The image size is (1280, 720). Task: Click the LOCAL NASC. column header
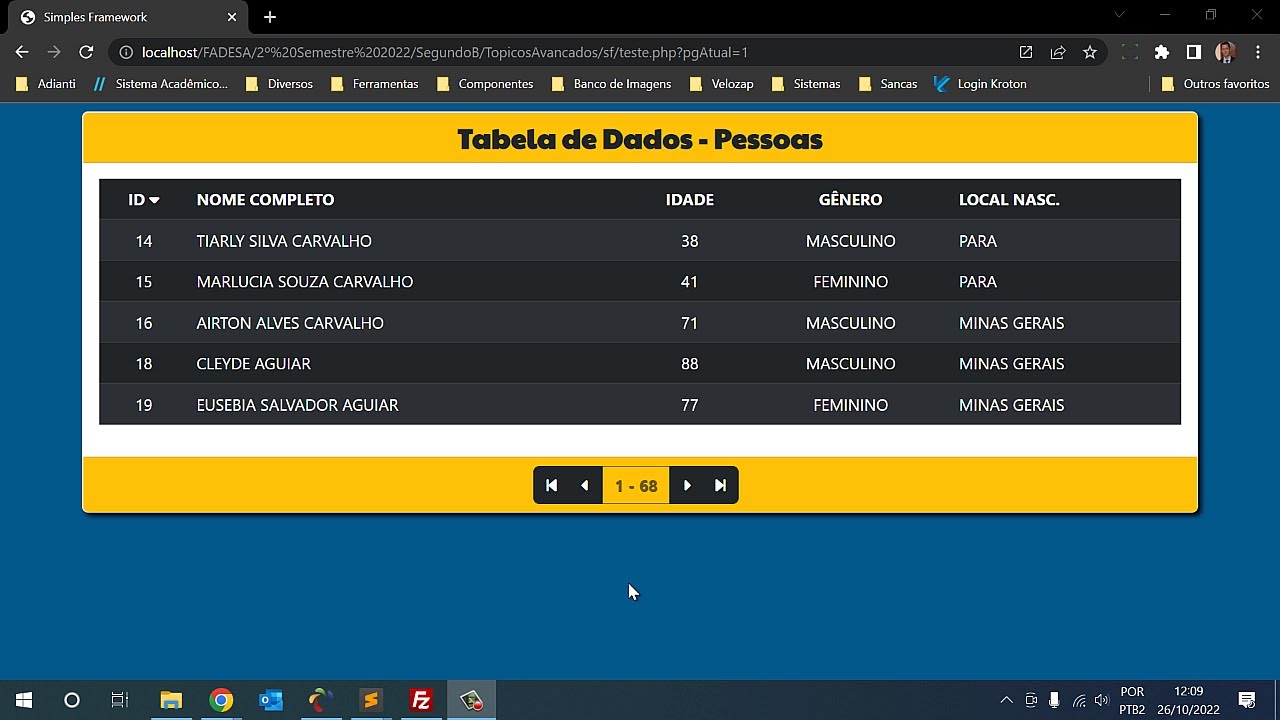1009,200
